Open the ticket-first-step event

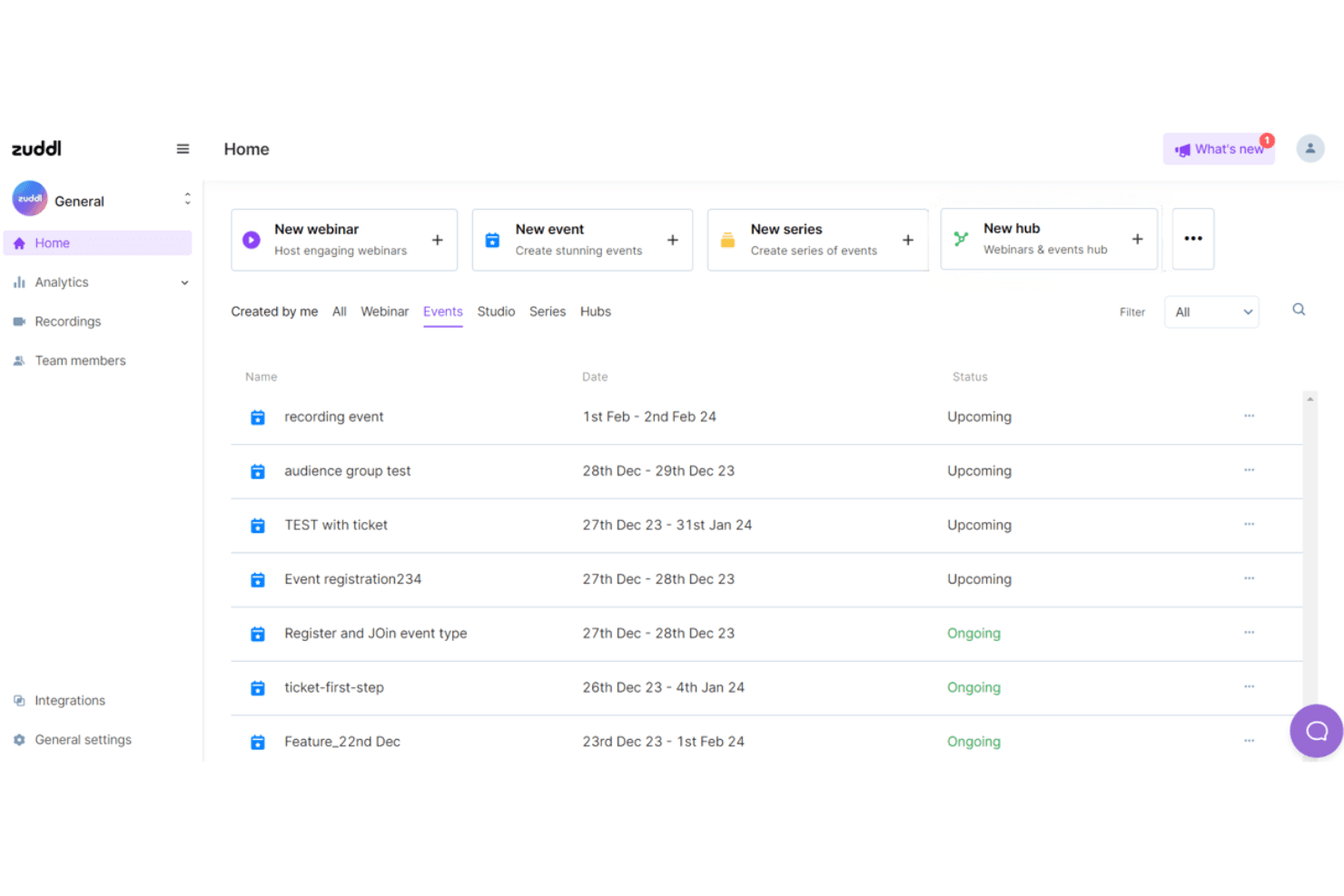click(x=334, y=687)
